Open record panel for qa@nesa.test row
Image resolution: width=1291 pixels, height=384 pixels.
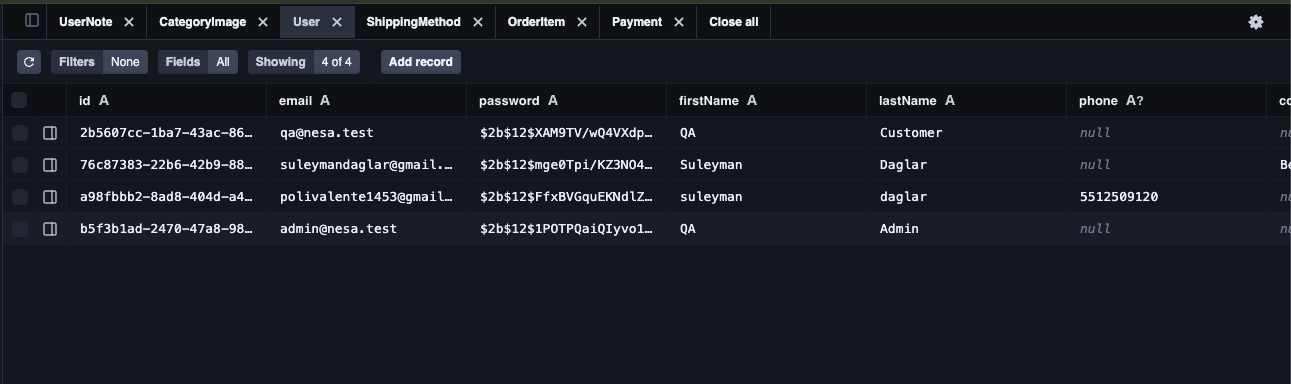tap(50, 133)
